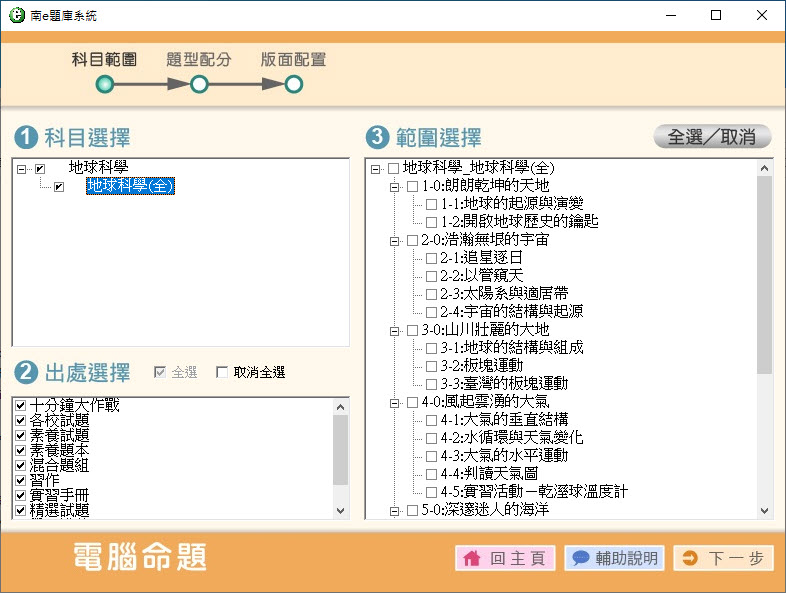Click the app logo in title bar
This screenshot has width=786, height=593.
click(x=16, y=16)
